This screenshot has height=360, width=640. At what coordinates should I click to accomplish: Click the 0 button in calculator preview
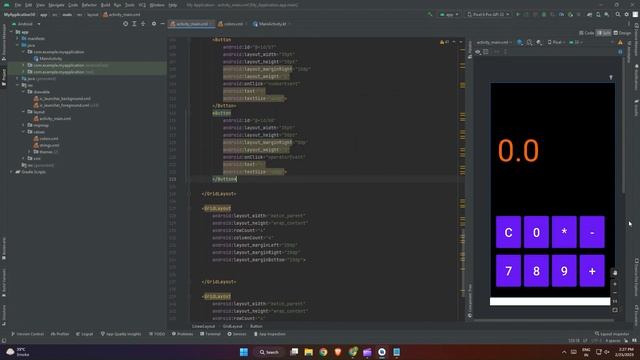(x=536, y=232)
